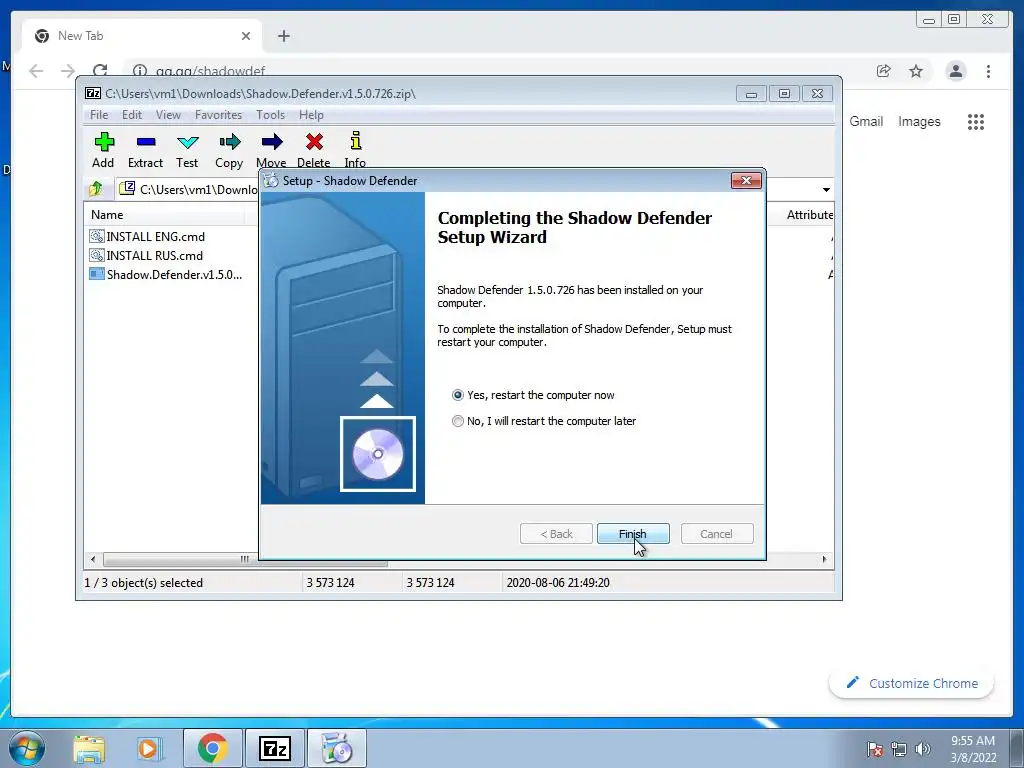Close the New Tab tab

[246, 36]
